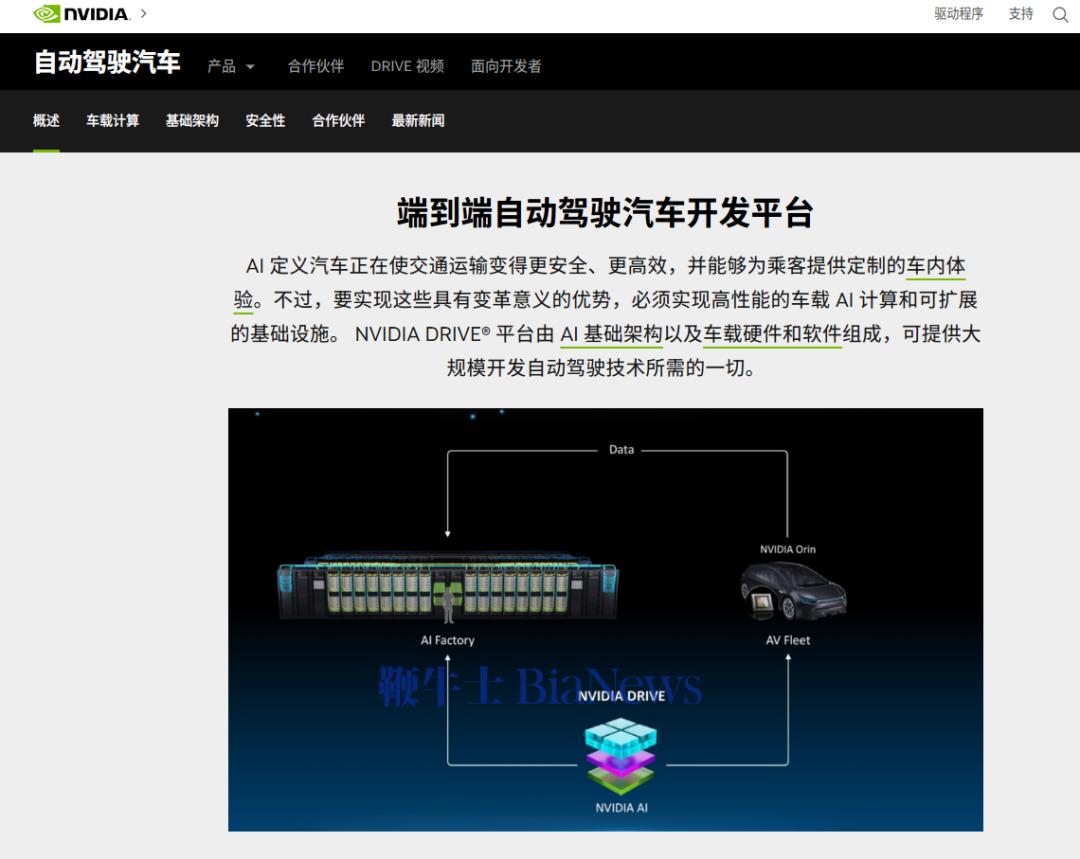Open the DRIVE 视频 menu item
This screenshot has height=859, width=1080.
pyautogui.click(x=407, y=66)
